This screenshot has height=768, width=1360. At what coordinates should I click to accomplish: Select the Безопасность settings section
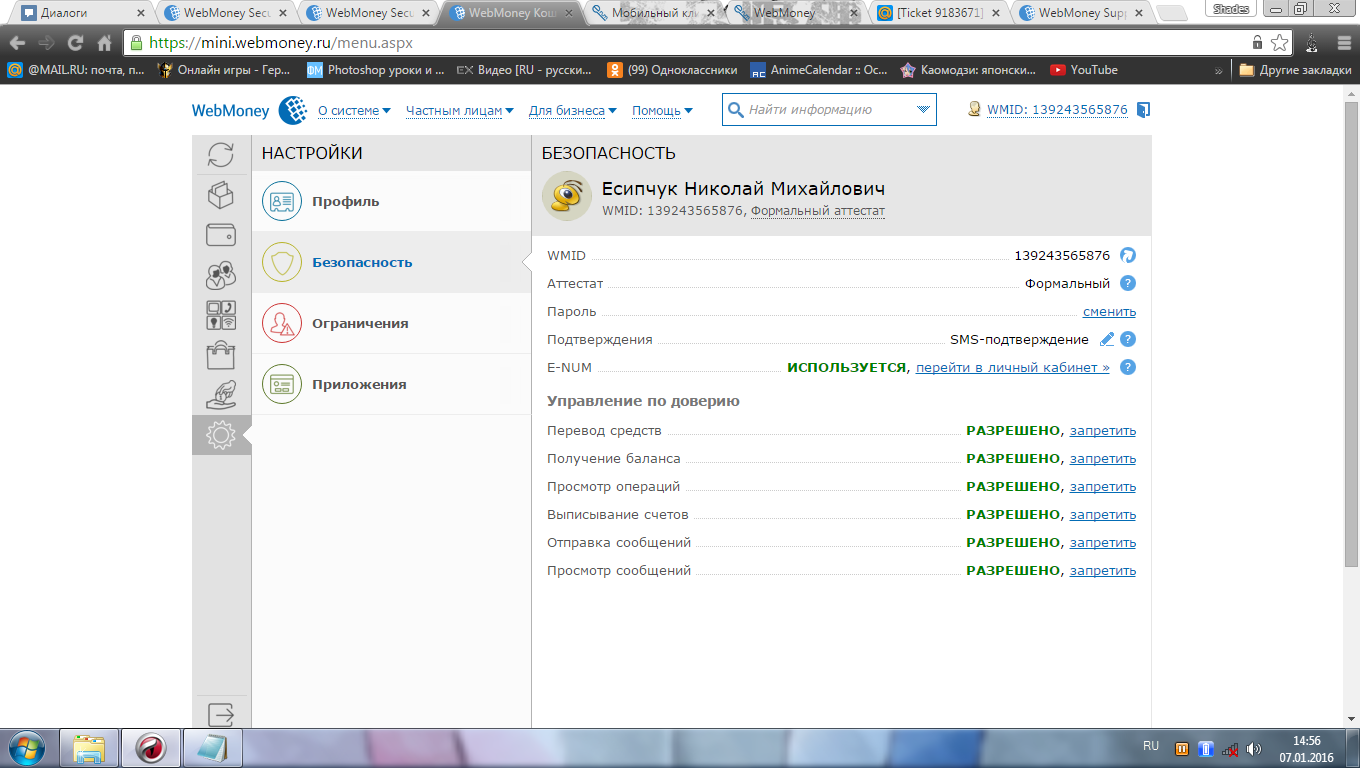391,262
